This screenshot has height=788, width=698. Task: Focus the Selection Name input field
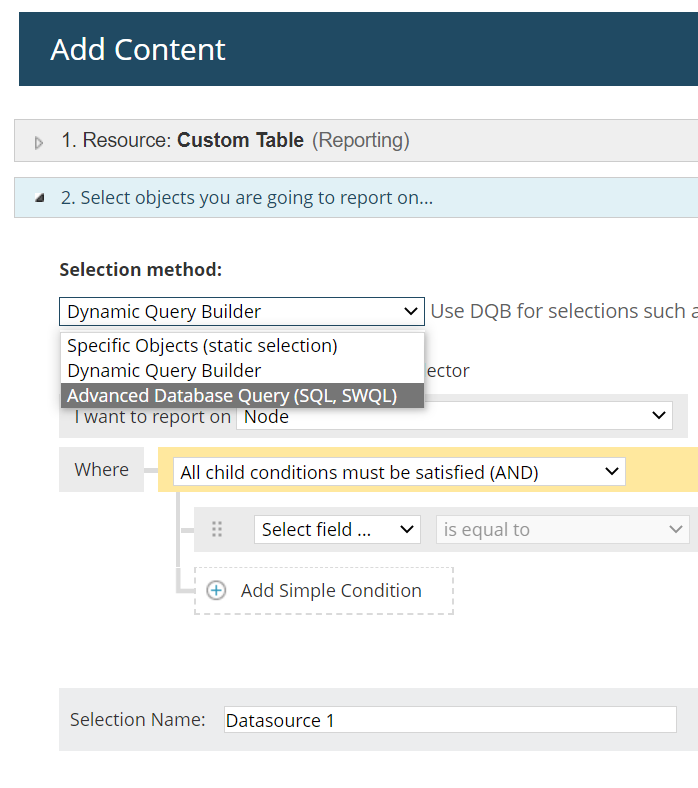click(450, 720)
